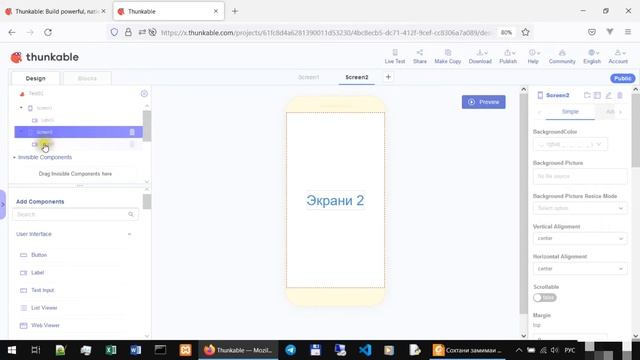The height and width of the screenshot is (360, 640).
Task: Open Live Test from the top toolbar
Action: [395, 57]
